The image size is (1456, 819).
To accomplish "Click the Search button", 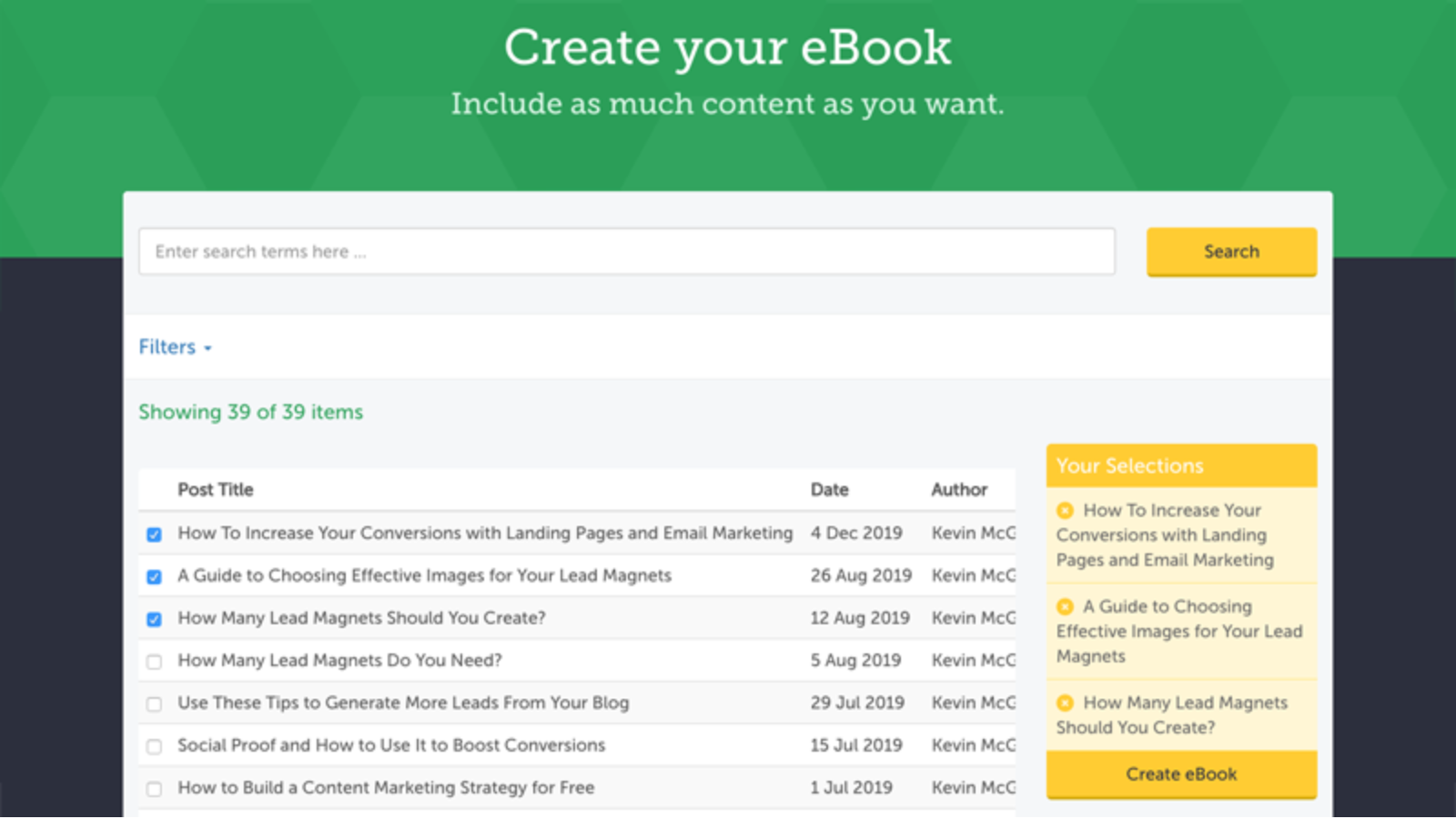I will [x=1230, y=251].
